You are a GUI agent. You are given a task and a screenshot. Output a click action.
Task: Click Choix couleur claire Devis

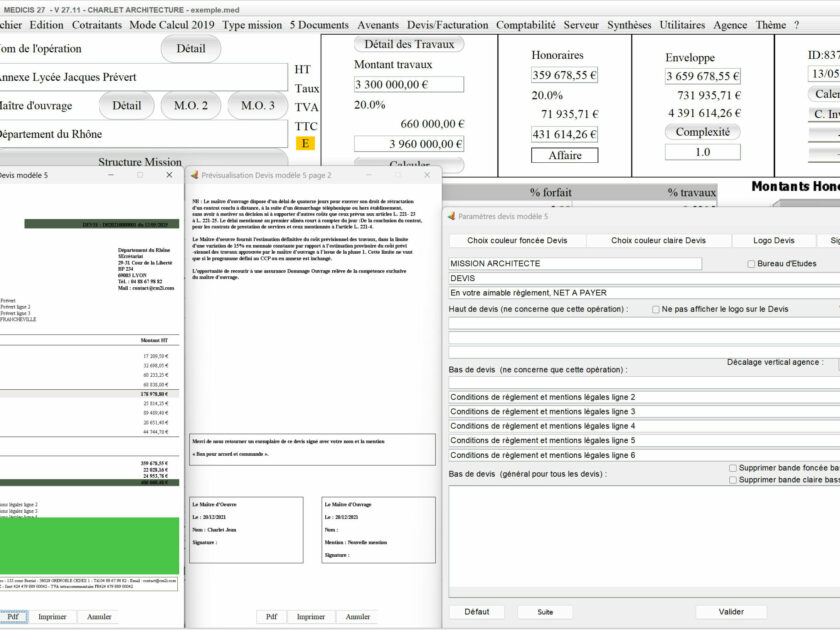(658, 241)
